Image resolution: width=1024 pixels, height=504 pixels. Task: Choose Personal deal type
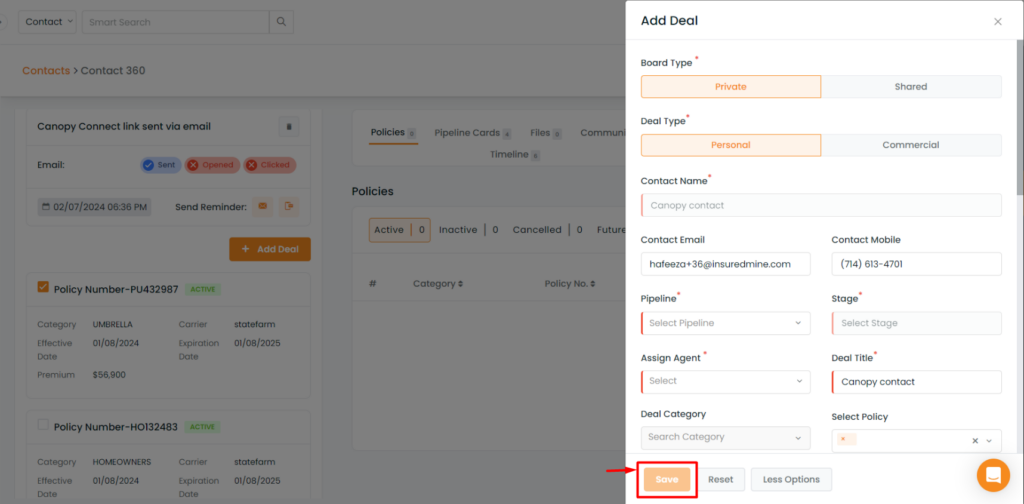(730, 145)
